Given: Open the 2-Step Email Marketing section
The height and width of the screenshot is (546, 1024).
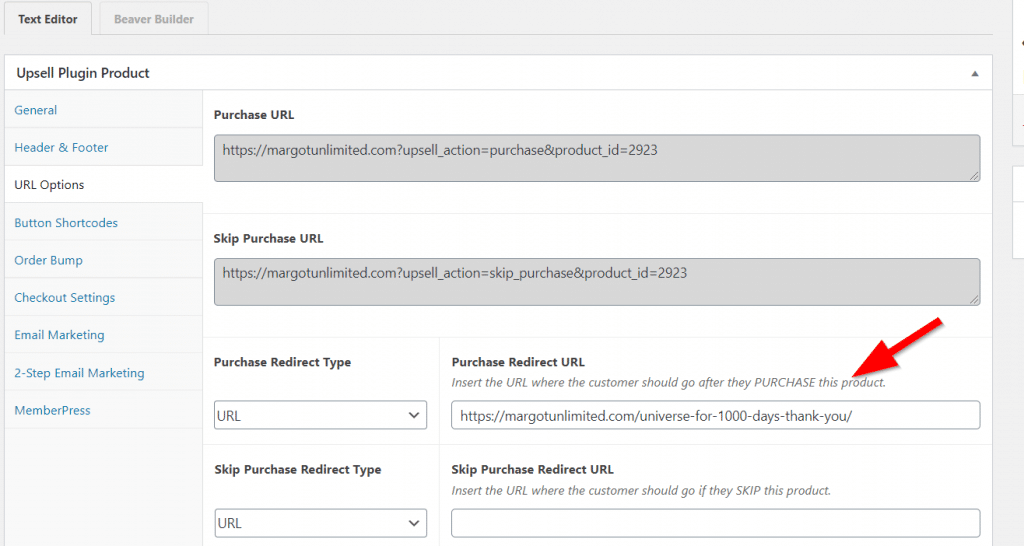Looking at the screenshot, I should (x=79, y=373).
